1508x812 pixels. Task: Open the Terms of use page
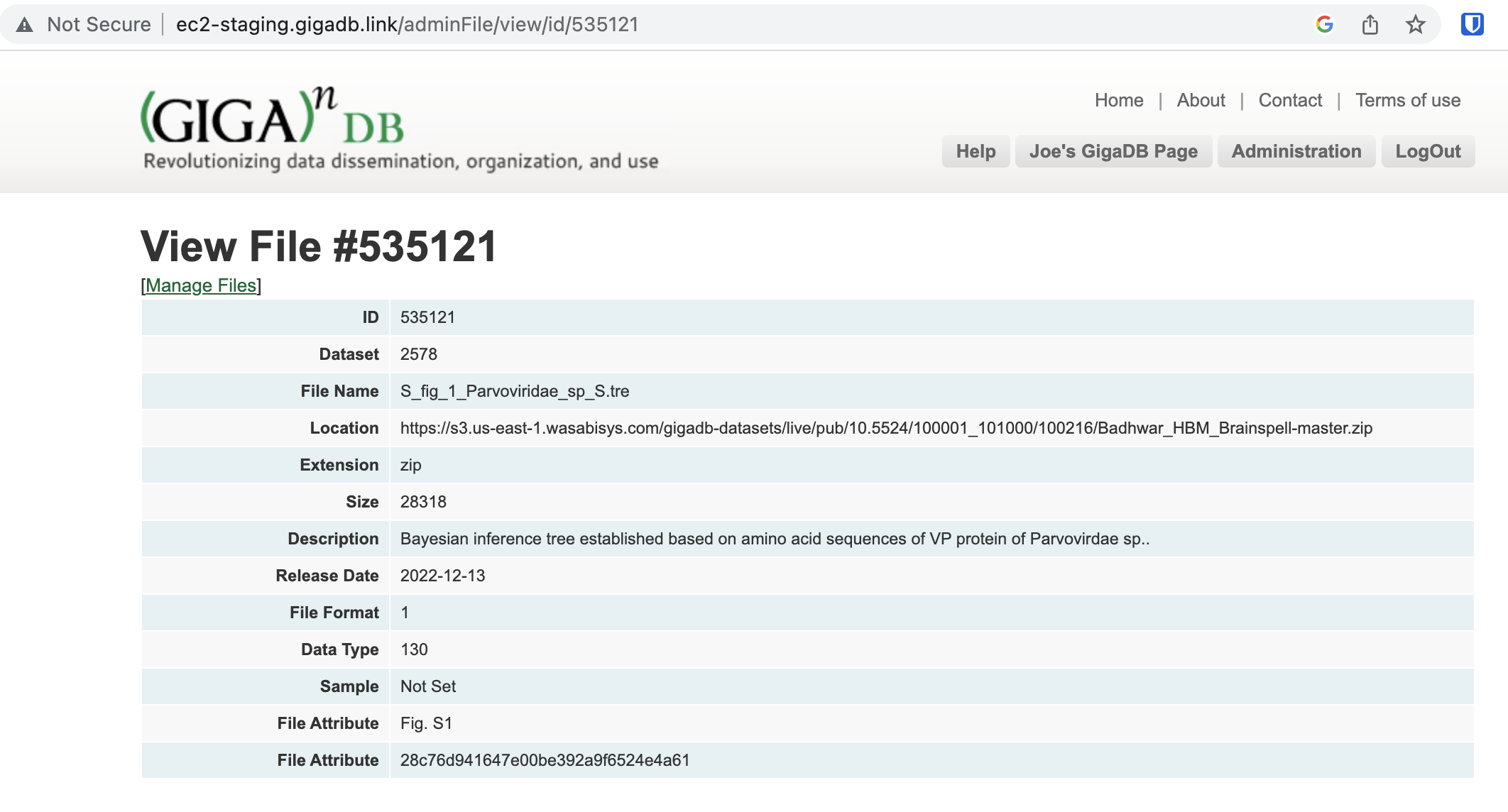(1408, 100)
